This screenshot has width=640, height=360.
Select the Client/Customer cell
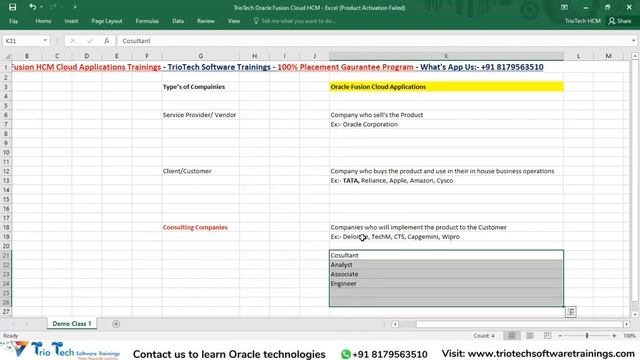(200, 171)
